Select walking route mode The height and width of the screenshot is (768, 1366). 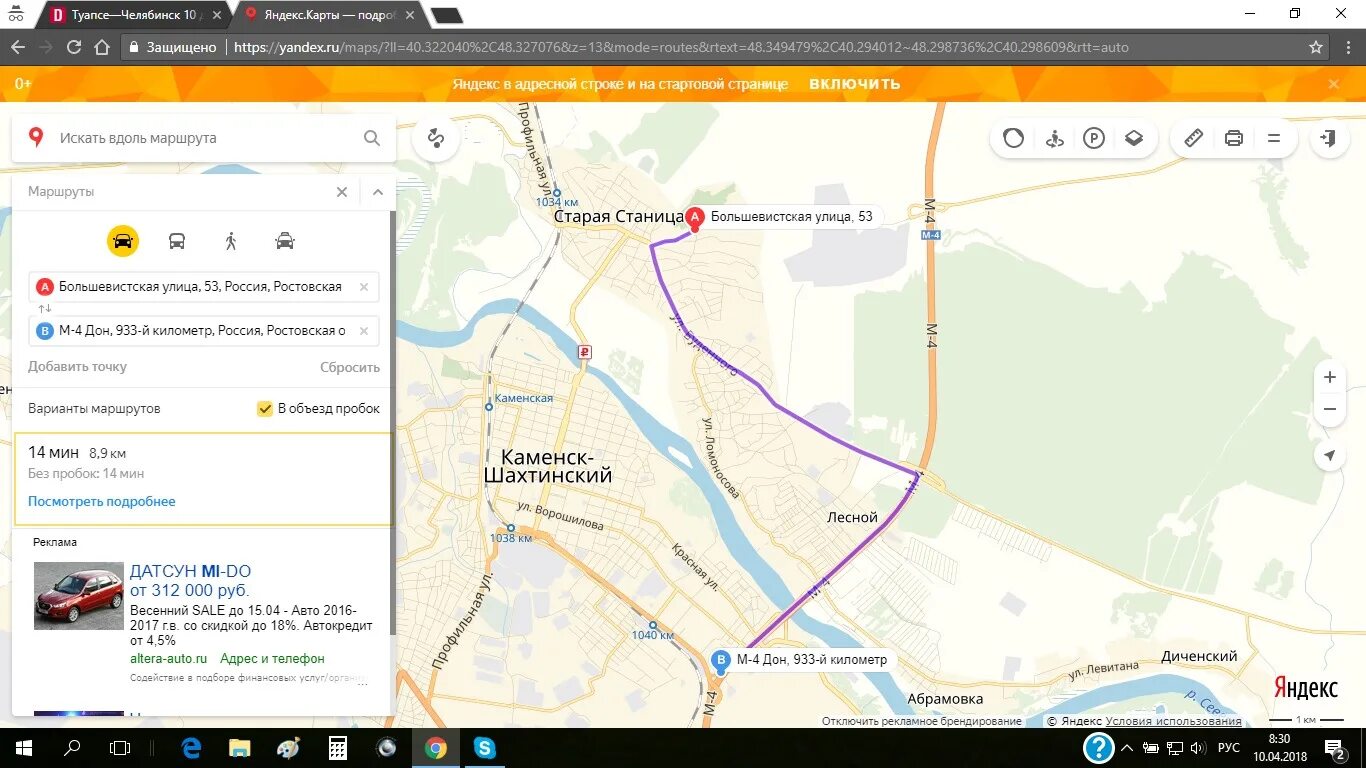coord(231,241)
